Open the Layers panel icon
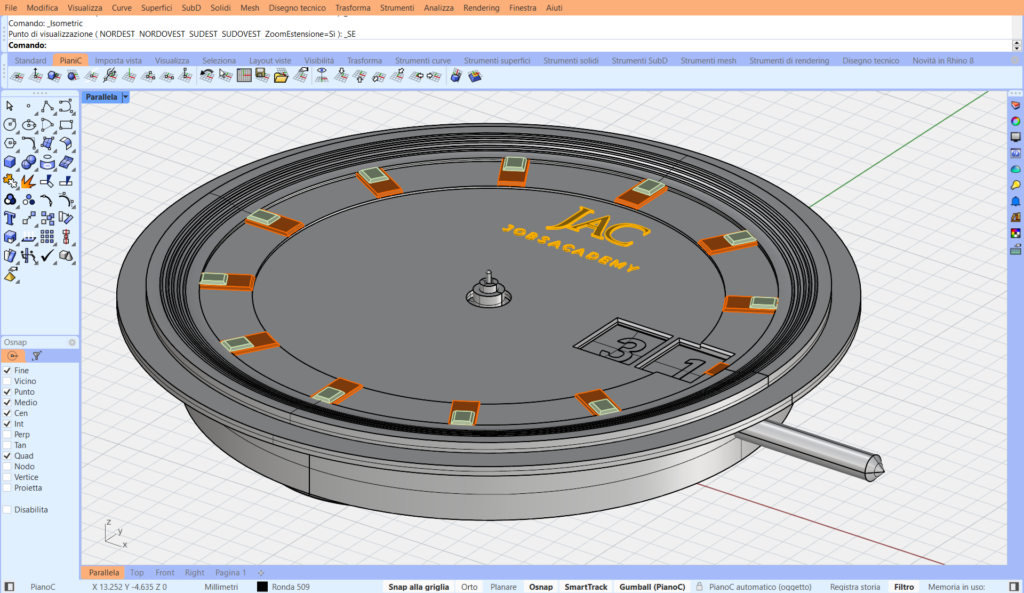 [x=1016, y=105]
